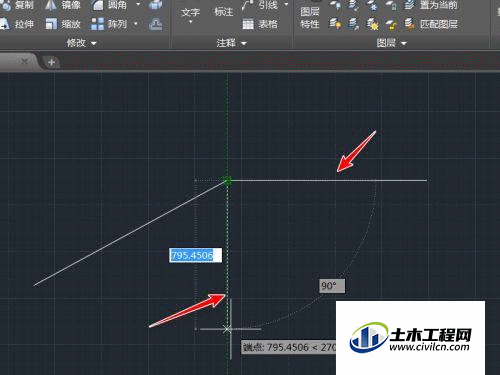Select the 引线 leader tool
The image size is (500, 375).
260,5
